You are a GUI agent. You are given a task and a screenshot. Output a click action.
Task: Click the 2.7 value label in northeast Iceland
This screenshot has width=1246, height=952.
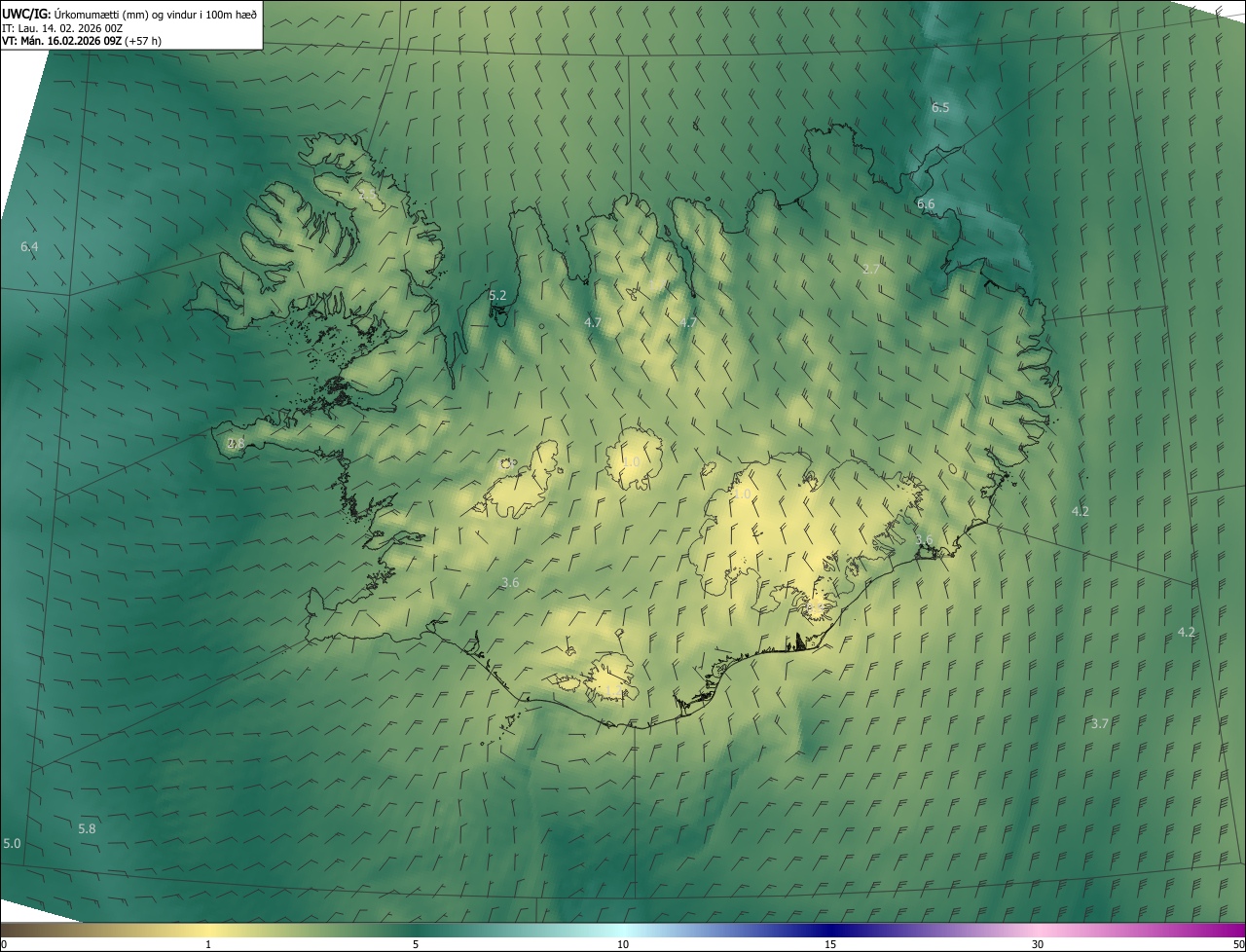[x=871, y=270]
